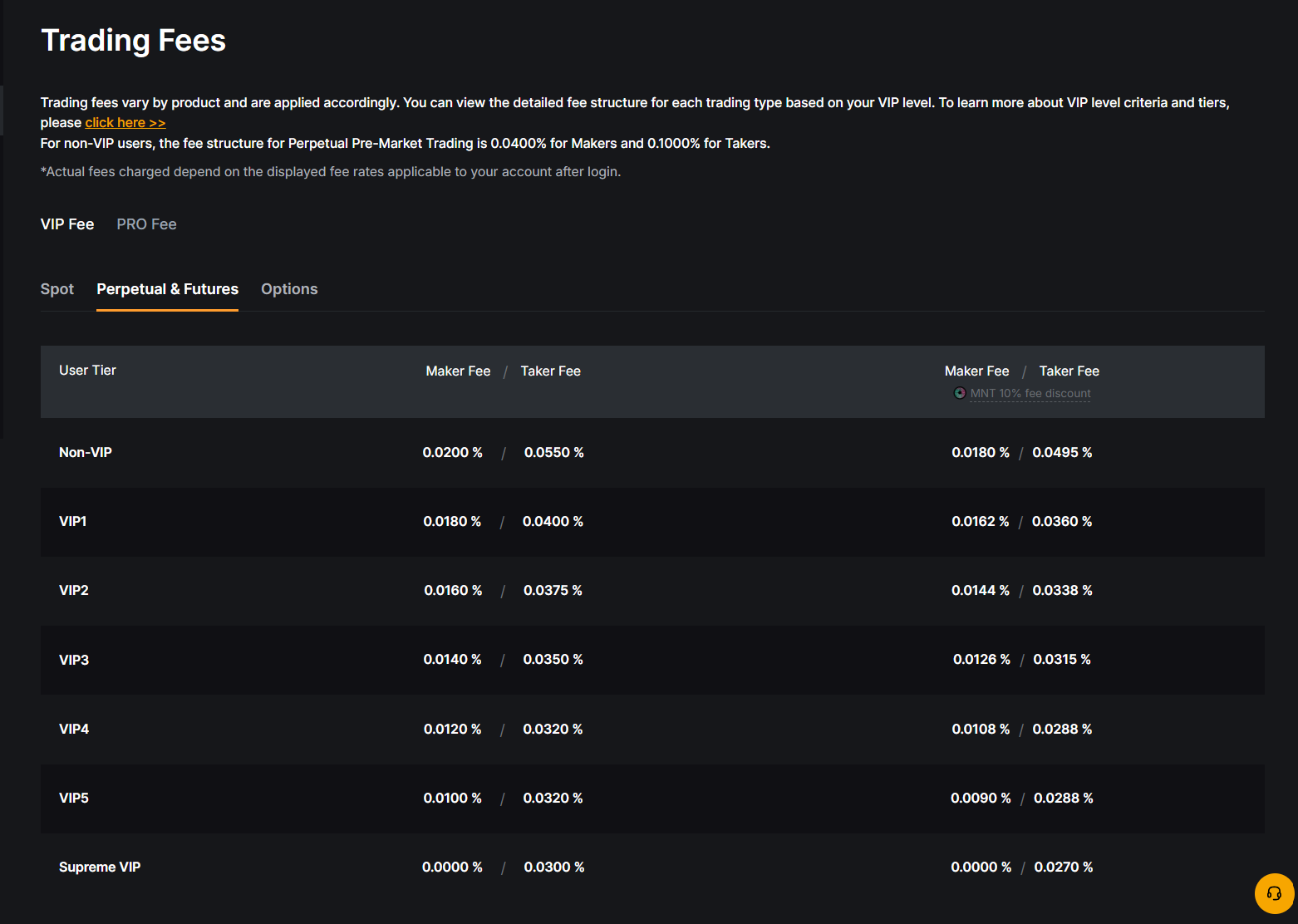The image size is (1298, 924).
Task: Click VIP4 discounted maker fee 0.0108 %
Action: 981,730
